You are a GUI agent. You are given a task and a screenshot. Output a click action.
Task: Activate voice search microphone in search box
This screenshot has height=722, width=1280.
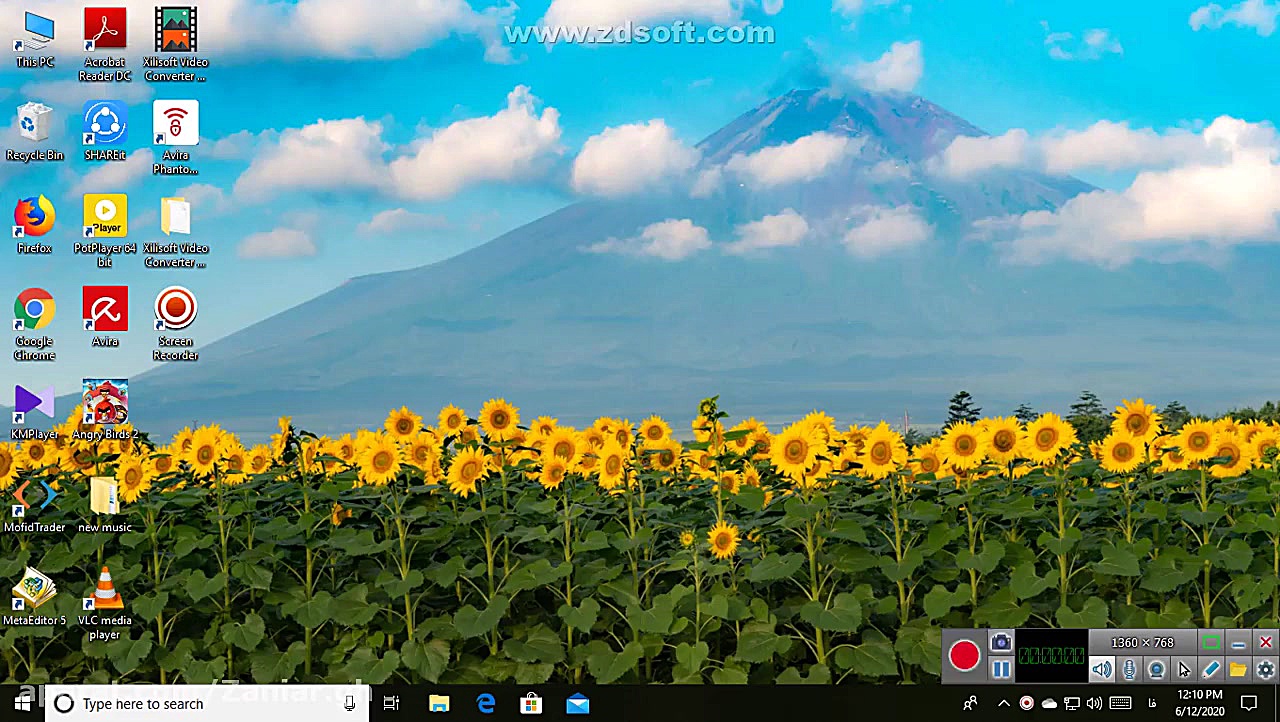pos(349,704)
